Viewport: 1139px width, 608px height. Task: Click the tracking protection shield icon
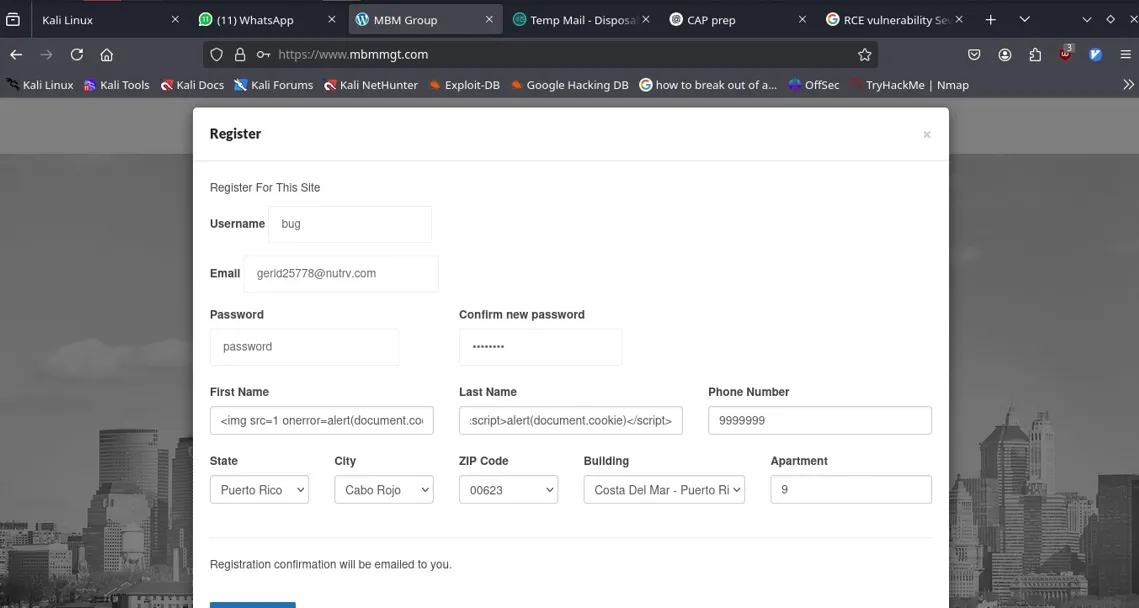216,55
